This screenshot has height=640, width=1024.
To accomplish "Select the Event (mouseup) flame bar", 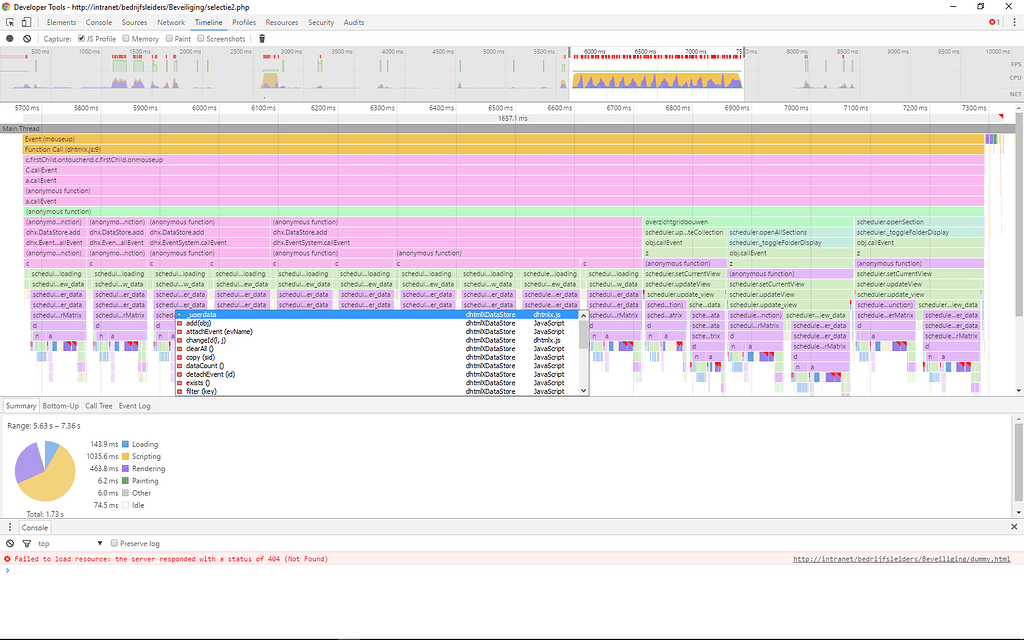I will tap(504, 139).
